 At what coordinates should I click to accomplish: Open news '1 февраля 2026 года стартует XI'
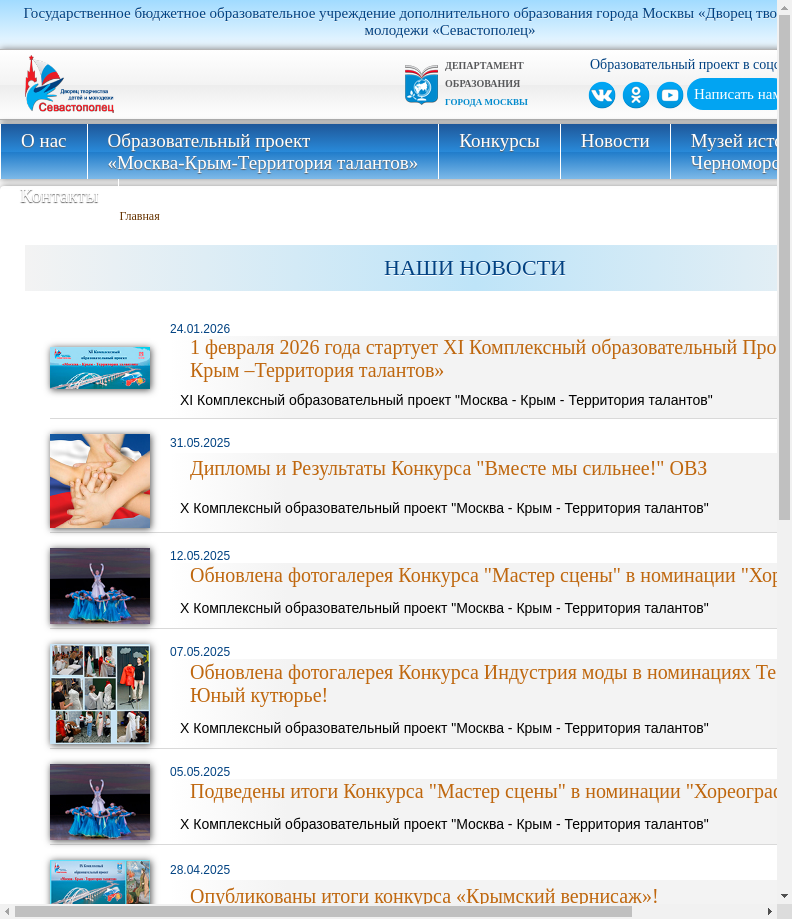483,359
